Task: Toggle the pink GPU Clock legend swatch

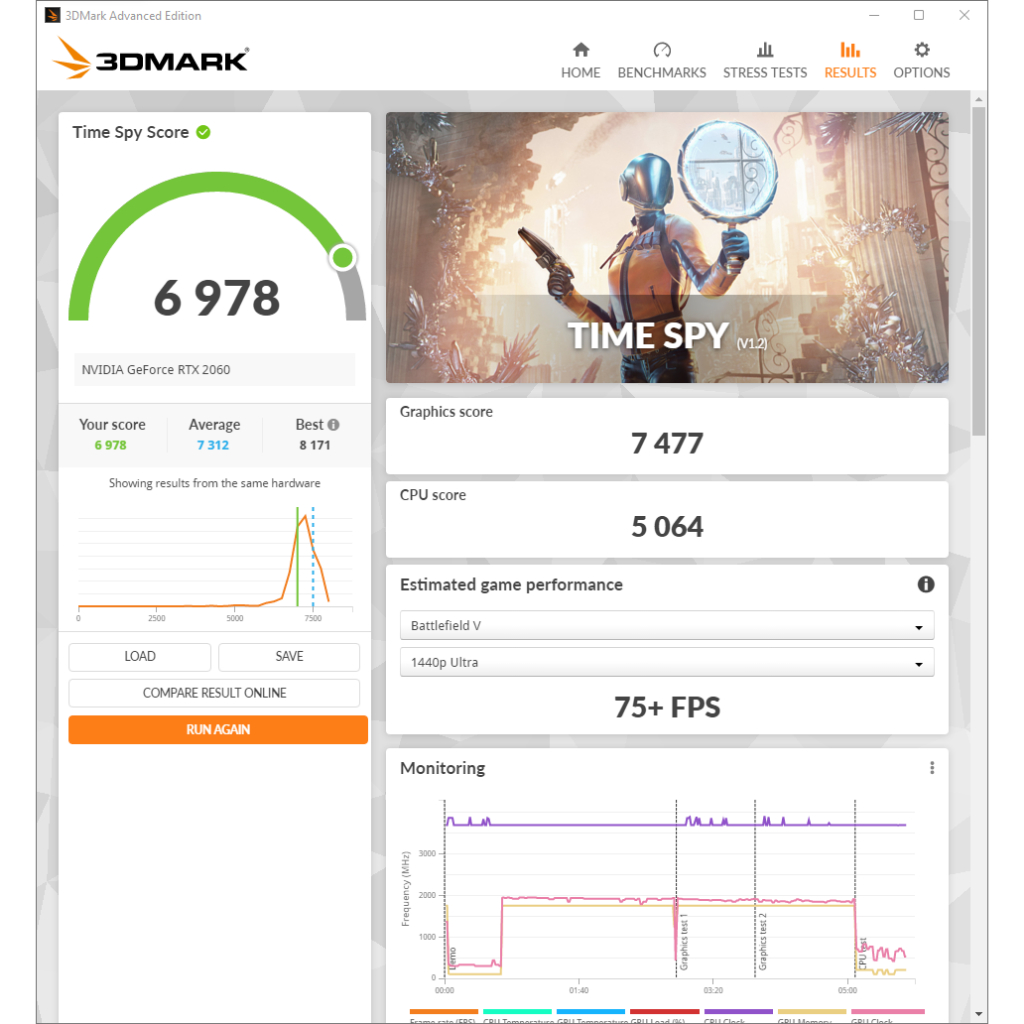Action: [x=888, y=1012]
